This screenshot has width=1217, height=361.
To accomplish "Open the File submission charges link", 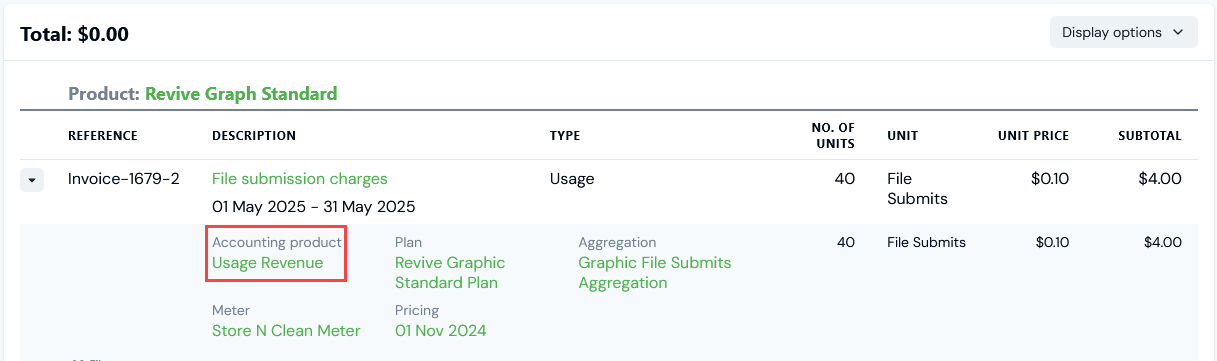I will point(300,179).
